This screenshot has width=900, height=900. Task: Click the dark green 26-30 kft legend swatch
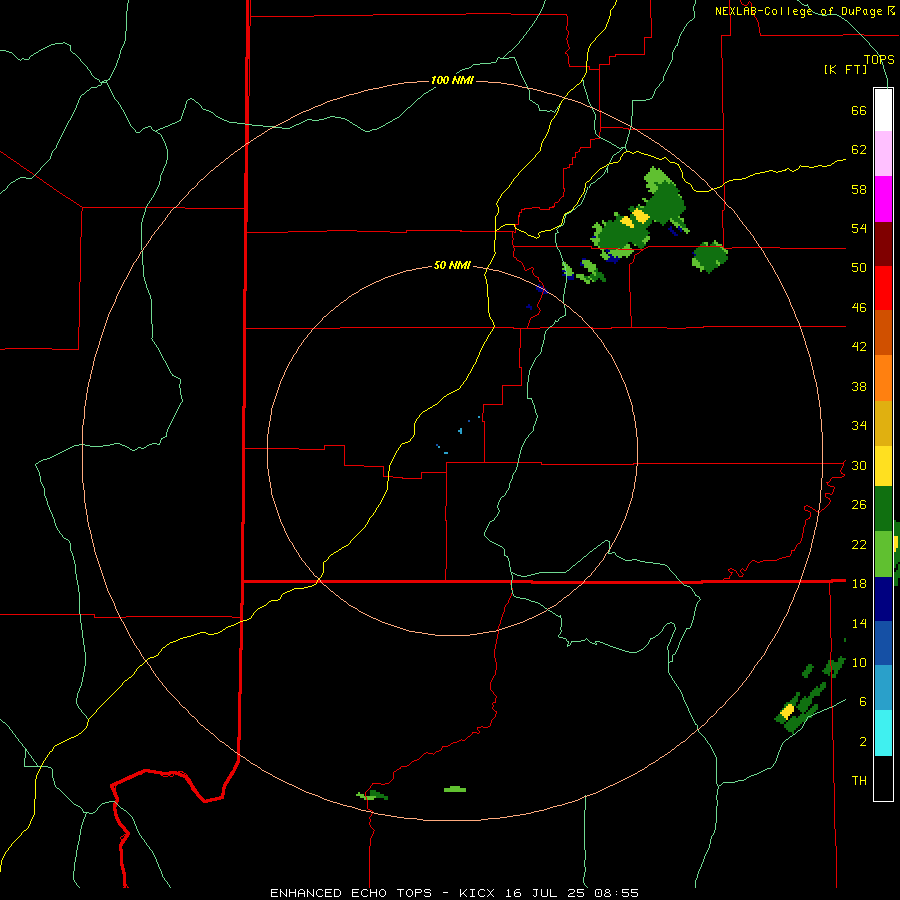(x=883, y=509)
